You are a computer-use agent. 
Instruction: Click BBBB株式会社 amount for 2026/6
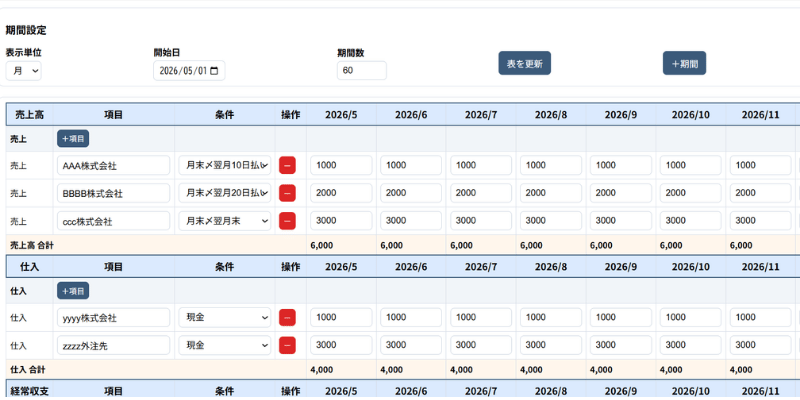[411, 193]
